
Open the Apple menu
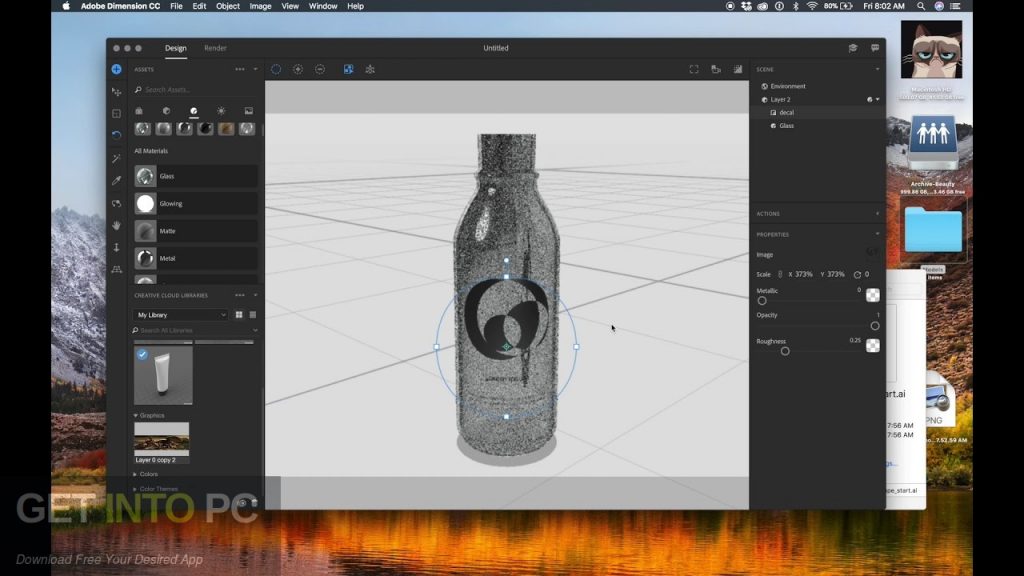point(66,6)
